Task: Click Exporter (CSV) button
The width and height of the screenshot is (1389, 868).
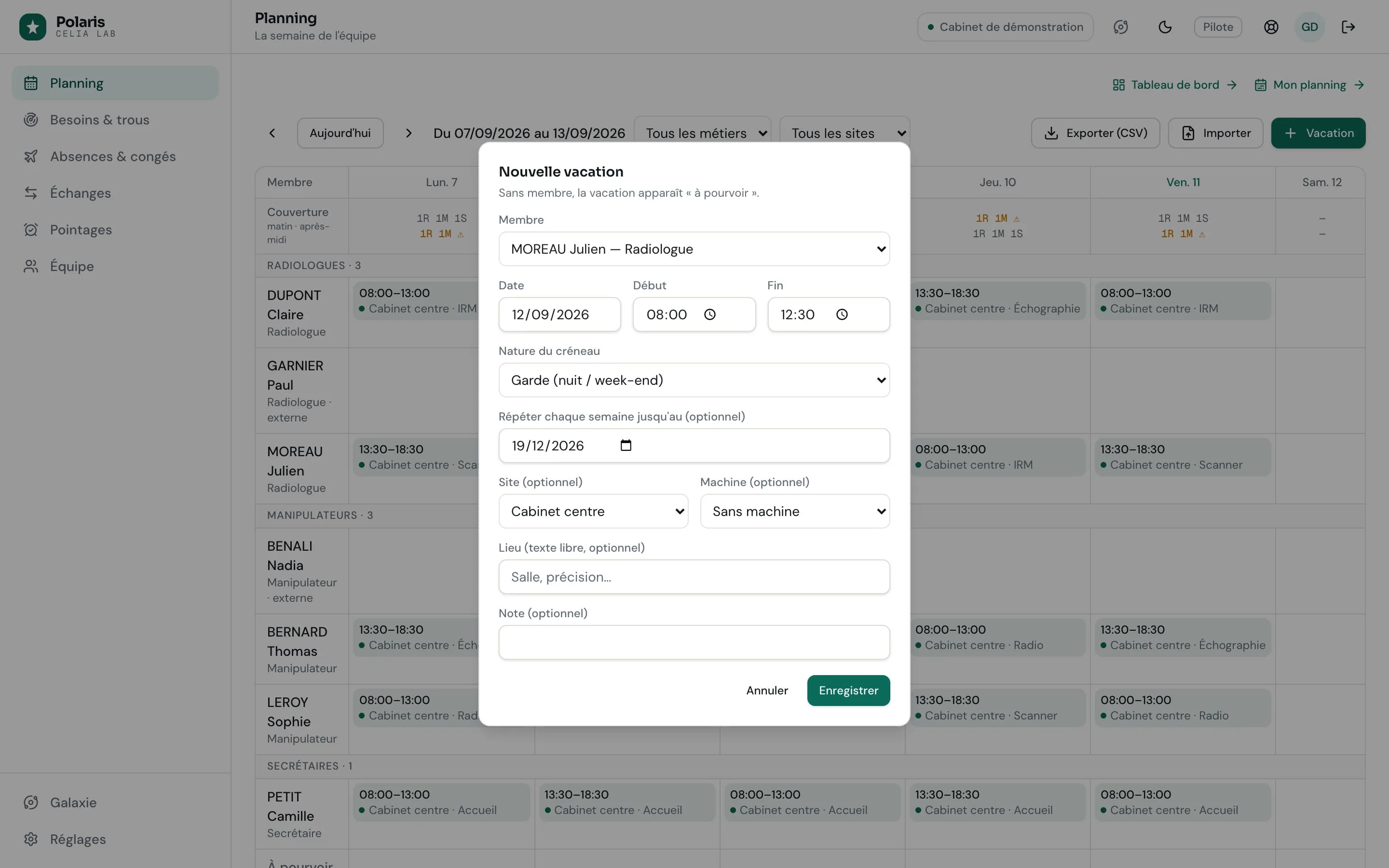Action: point(1095,133)
